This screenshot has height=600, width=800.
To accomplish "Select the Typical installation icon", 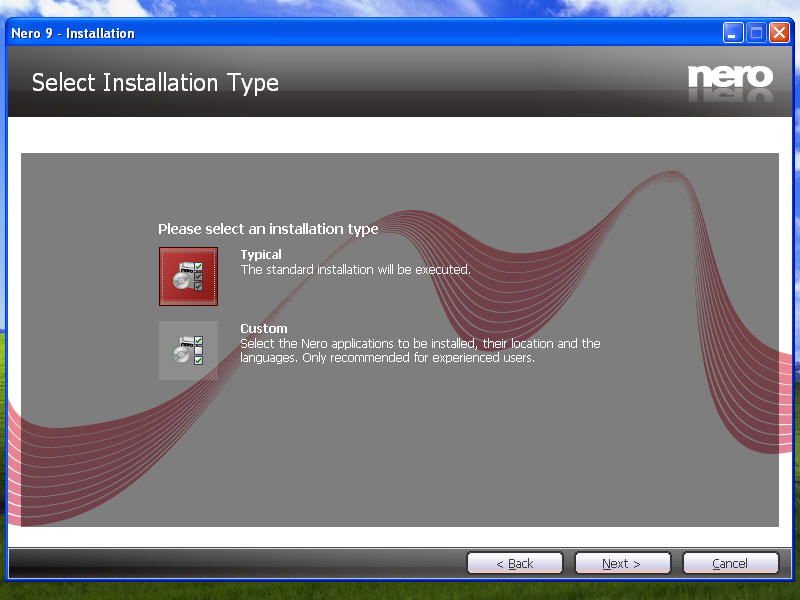I will pos(188,277).
